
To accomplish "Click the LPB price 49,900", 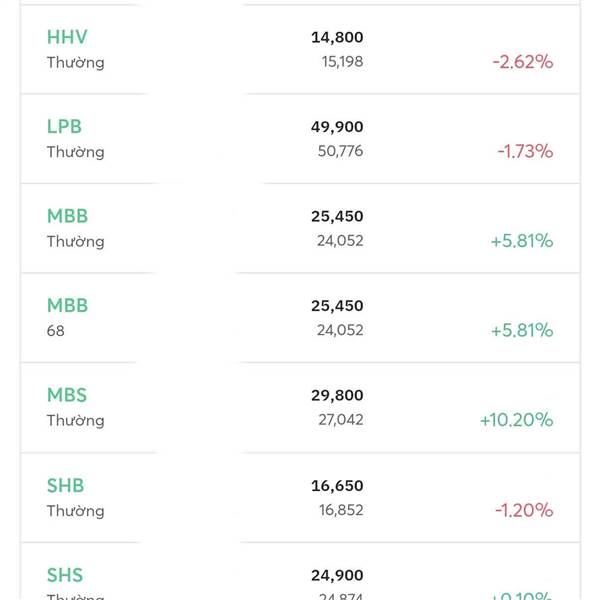I will (337, 127).
